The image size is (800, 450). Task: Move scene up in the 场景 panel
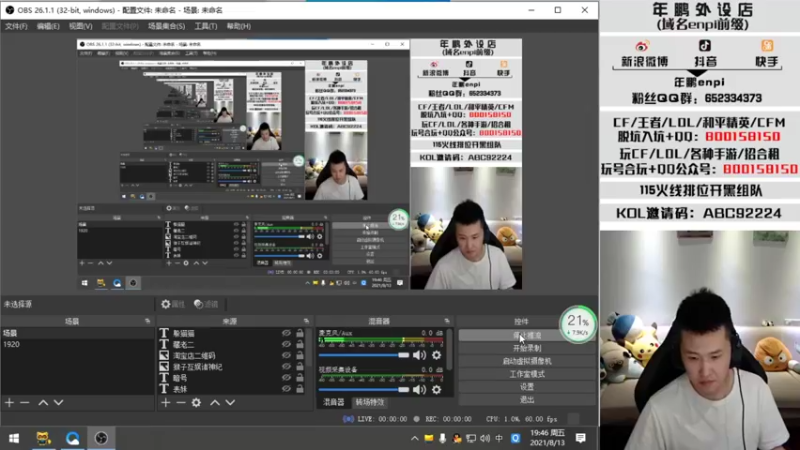tap(43, 403)
